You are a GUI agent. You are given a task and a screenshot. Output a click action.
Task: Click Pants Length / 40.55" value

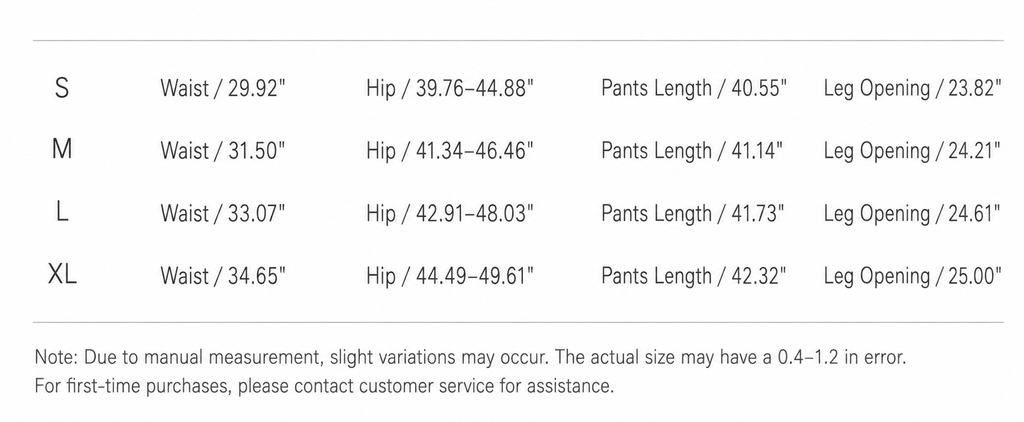(x=694, y=89)
